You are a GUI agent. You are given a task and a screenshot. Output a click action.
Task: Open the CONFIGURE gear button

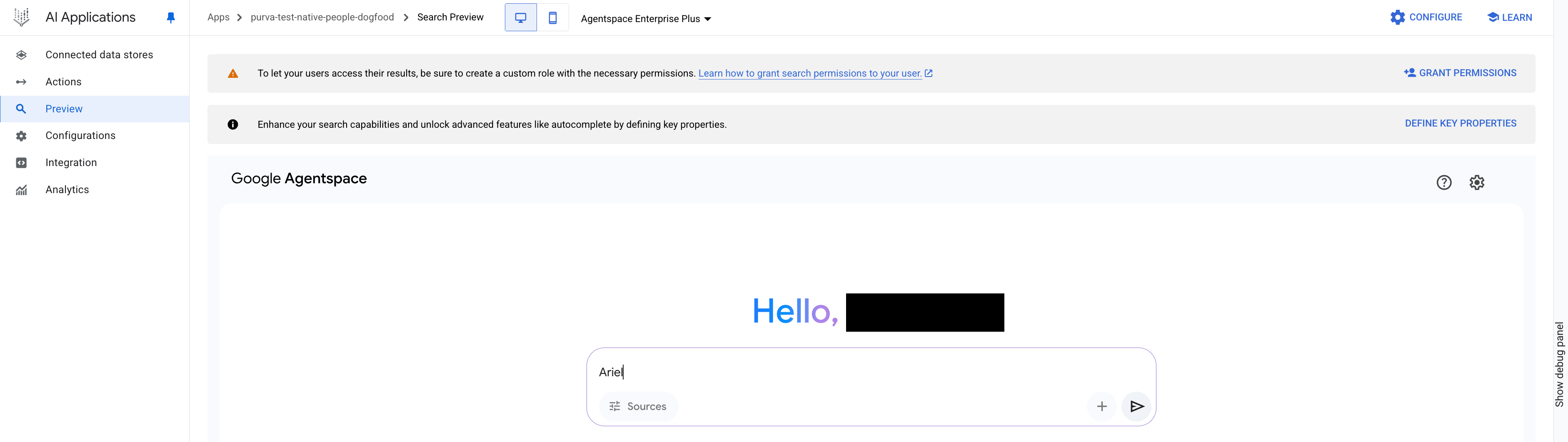1426,17
